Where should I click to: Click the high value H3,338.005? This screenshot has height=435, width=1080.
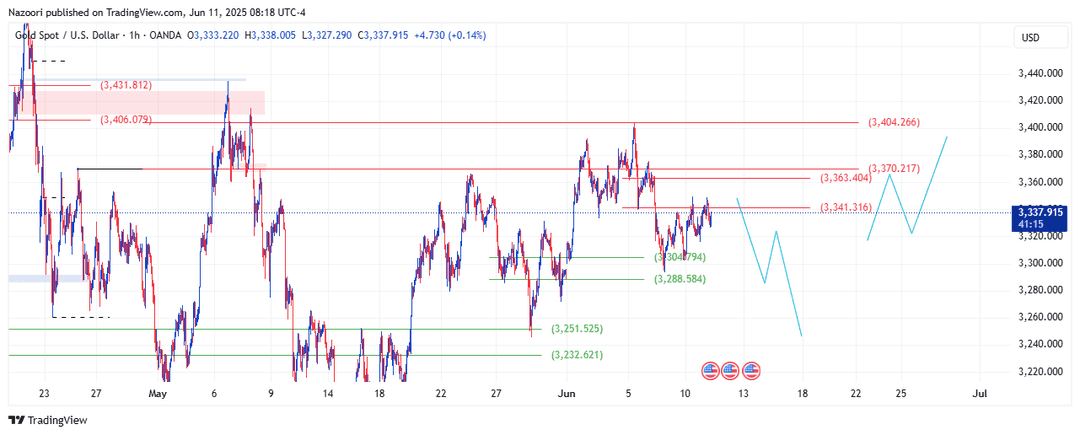pyautogui.click(x=271, y=34)
